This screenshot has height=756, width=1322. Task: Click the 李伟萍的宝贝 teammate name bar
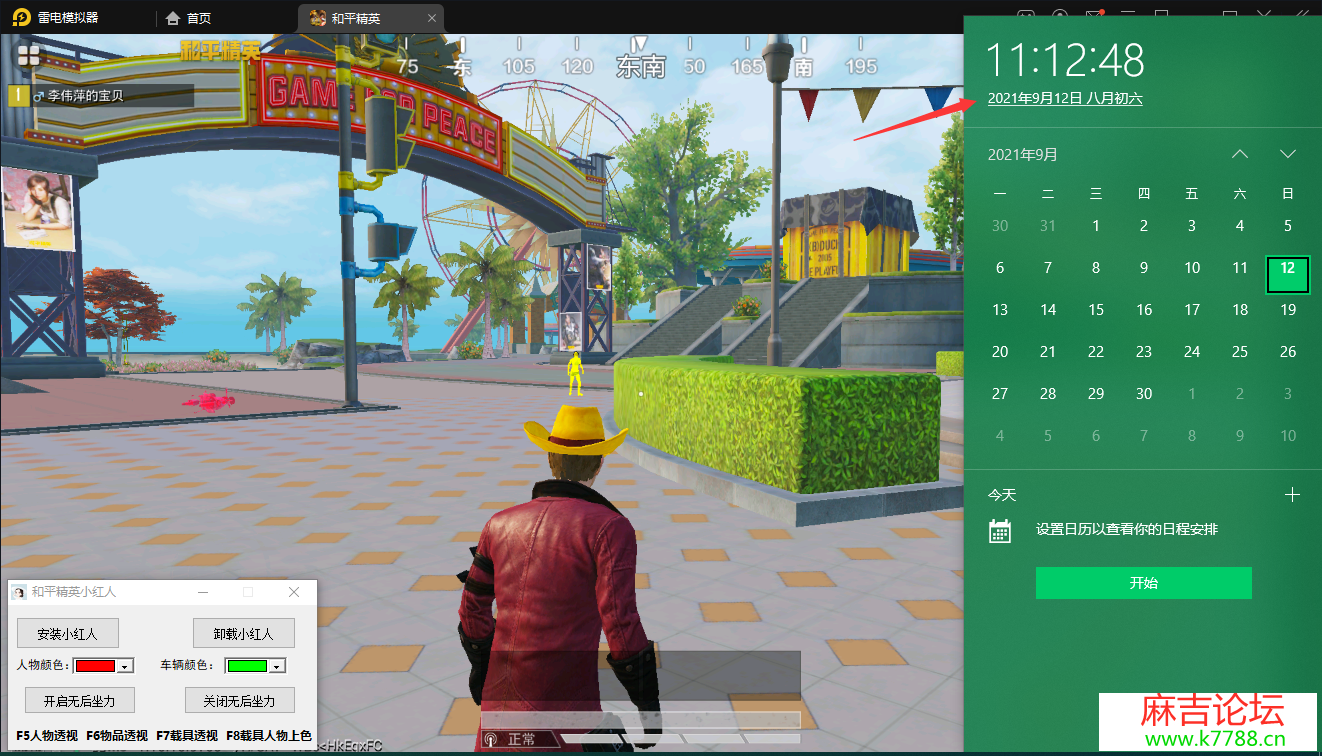[101, 96]
